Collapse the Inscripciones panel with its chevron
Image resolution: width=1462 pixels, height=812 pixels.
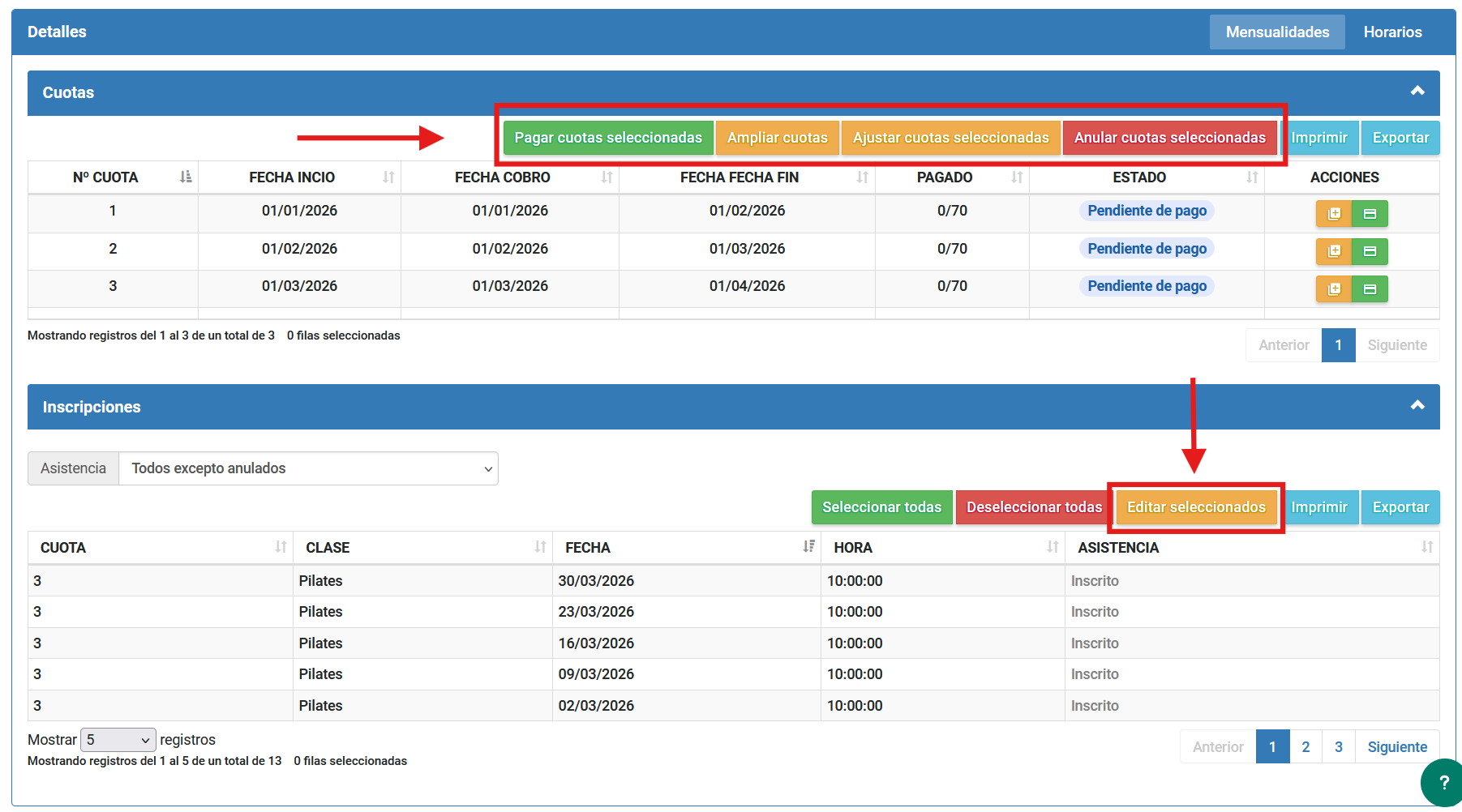click(x=1417, y=406)
